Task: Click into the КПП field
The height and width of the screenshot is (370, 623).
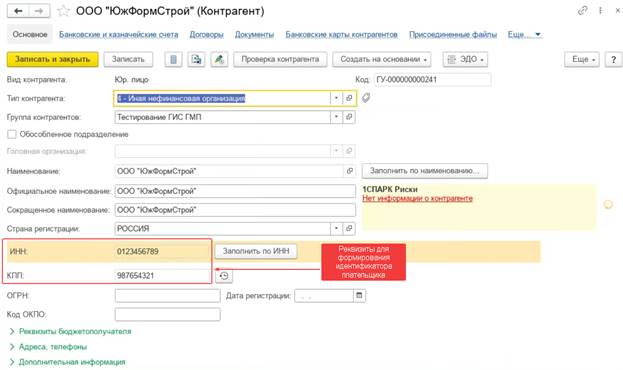Action: point(162,275)
